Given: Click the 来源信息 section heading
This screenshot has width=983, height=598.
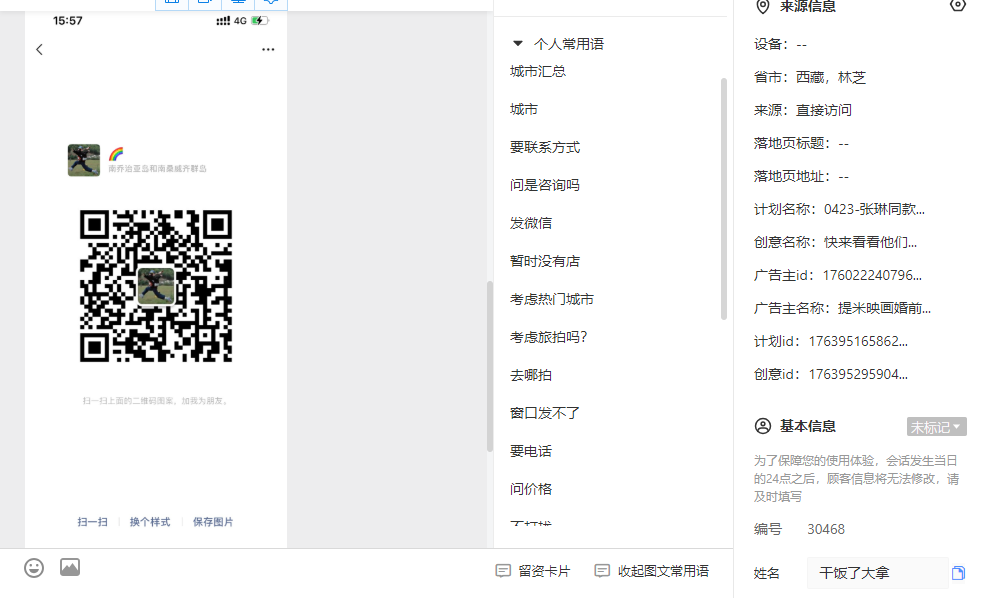Looking at the screenshot, I should (807, 7).
